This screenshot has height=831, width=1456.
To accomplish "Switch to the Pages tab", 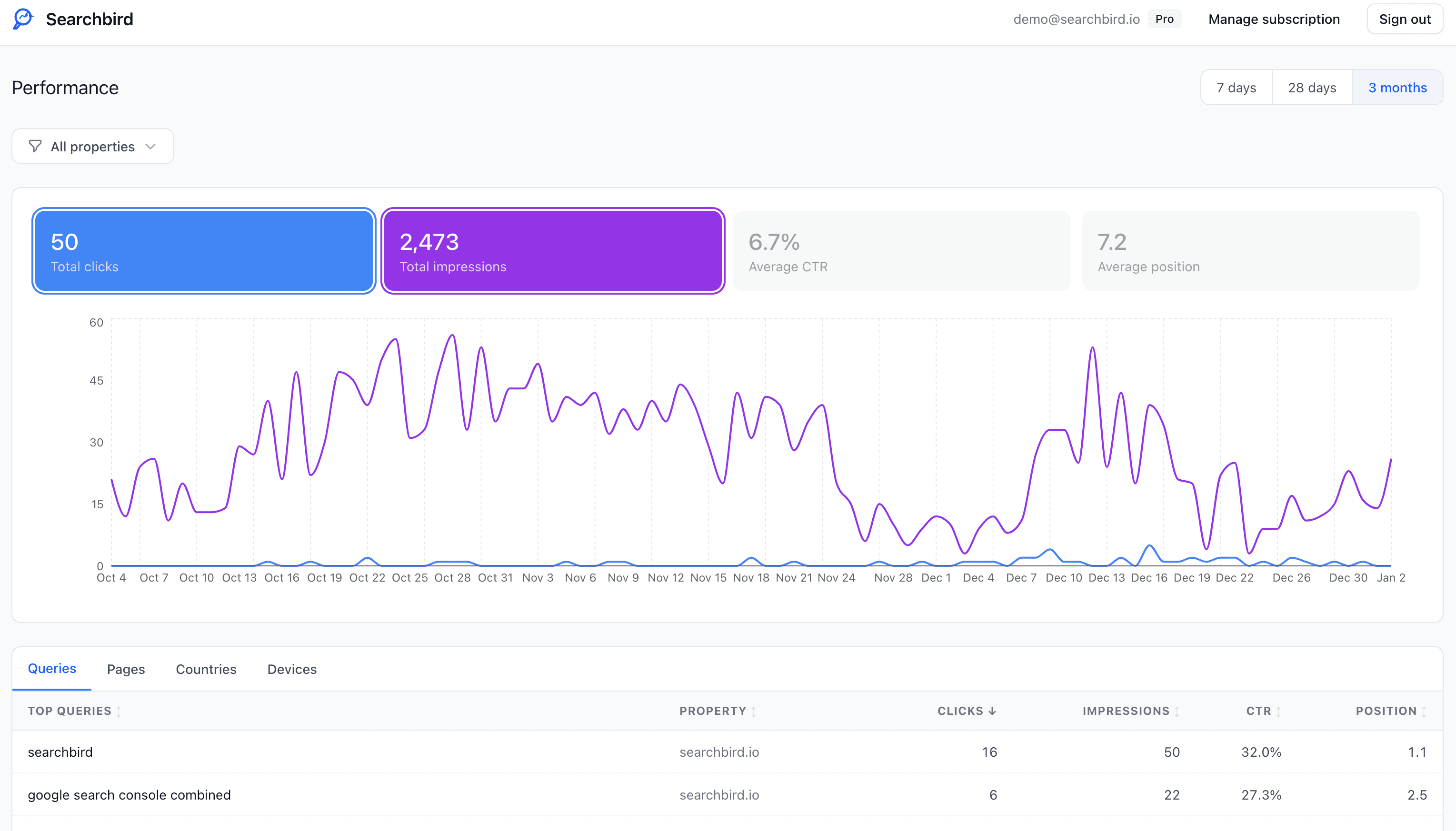I will pos(126,669).
